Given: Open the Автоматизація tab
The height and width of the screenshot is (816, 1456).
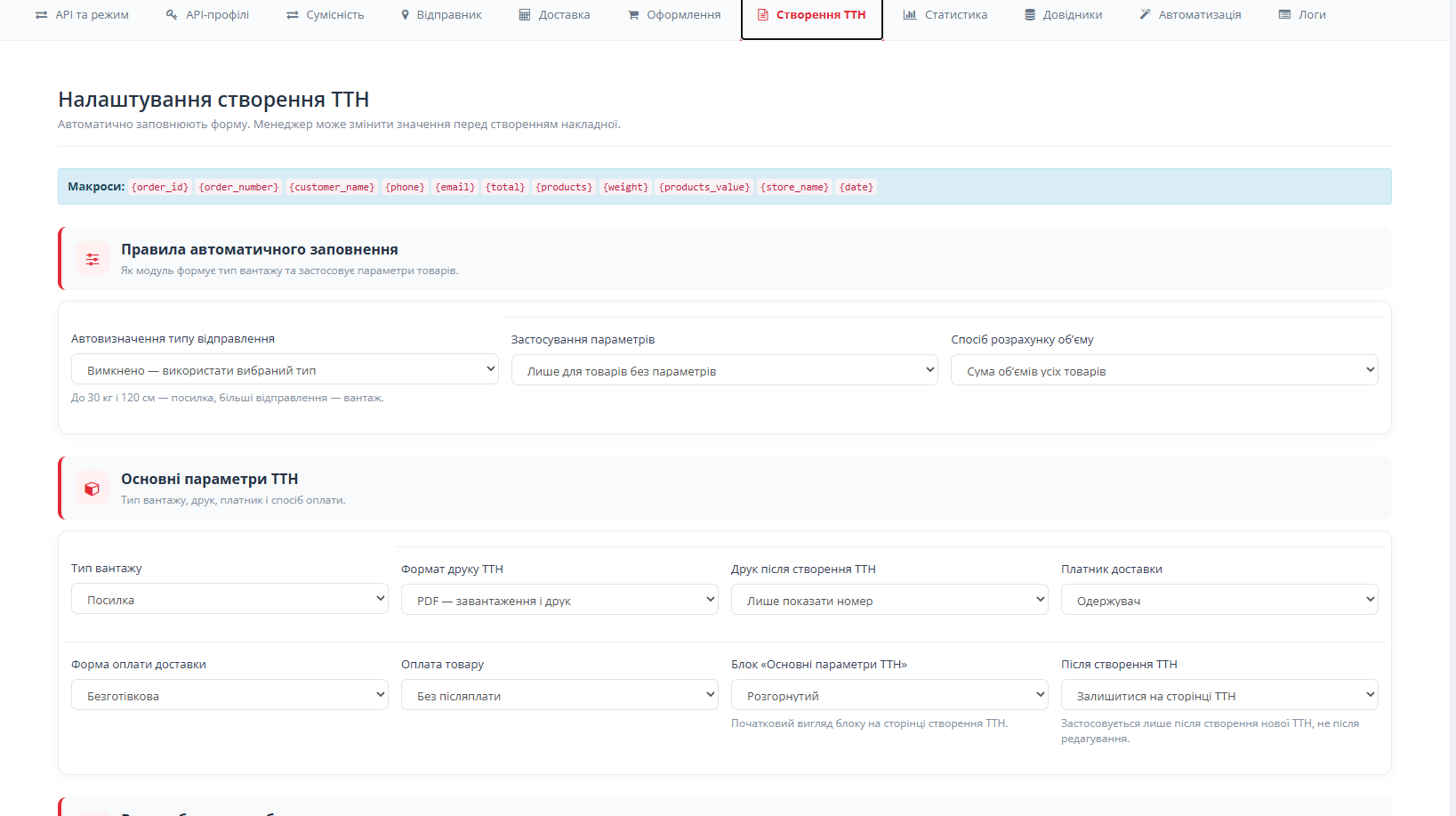Looking at the screenshot, I should pyautogui.click(x=1190, y=15).
